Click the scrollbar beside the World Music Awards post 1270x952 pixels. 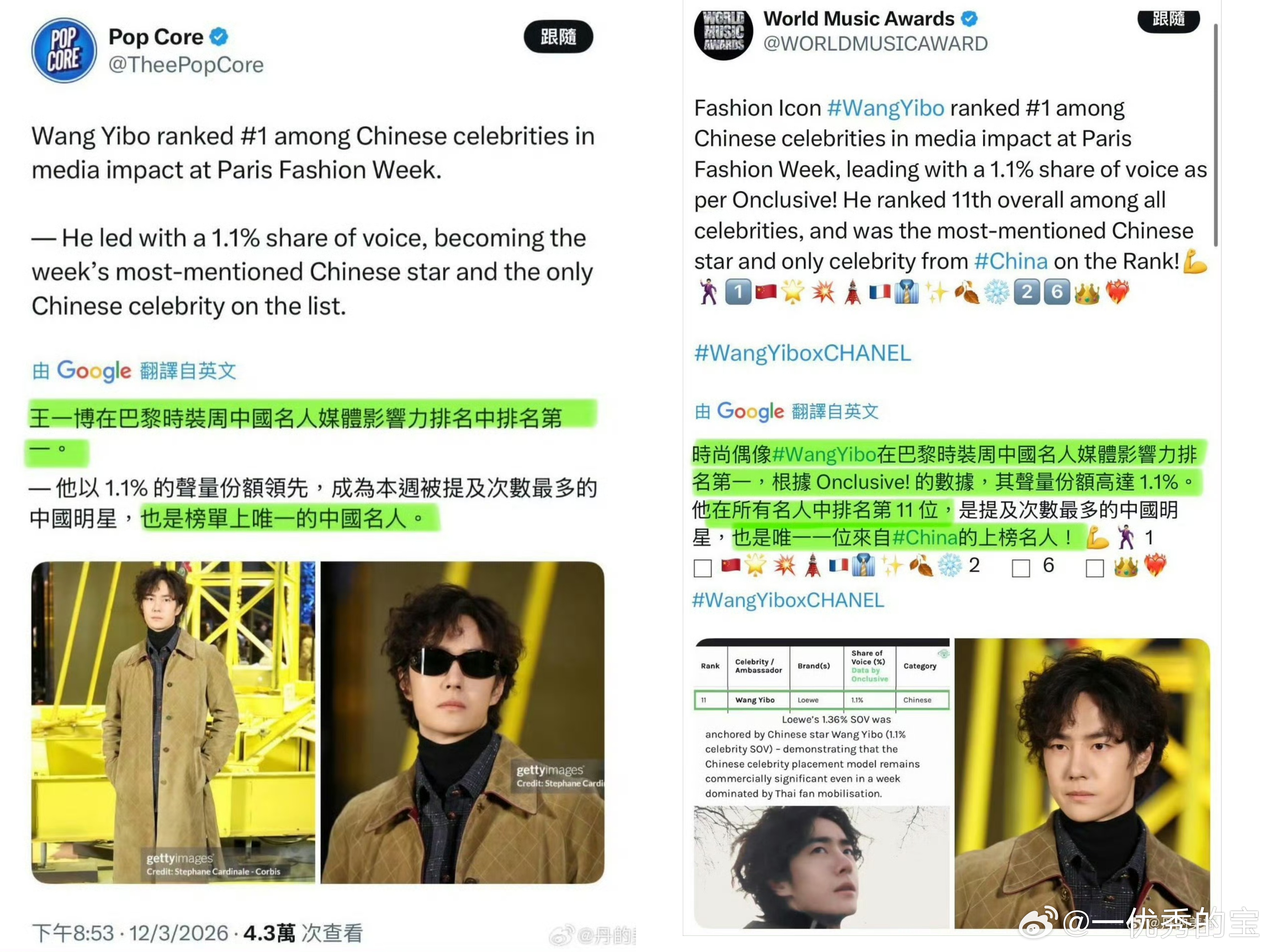pos(1215,135)
